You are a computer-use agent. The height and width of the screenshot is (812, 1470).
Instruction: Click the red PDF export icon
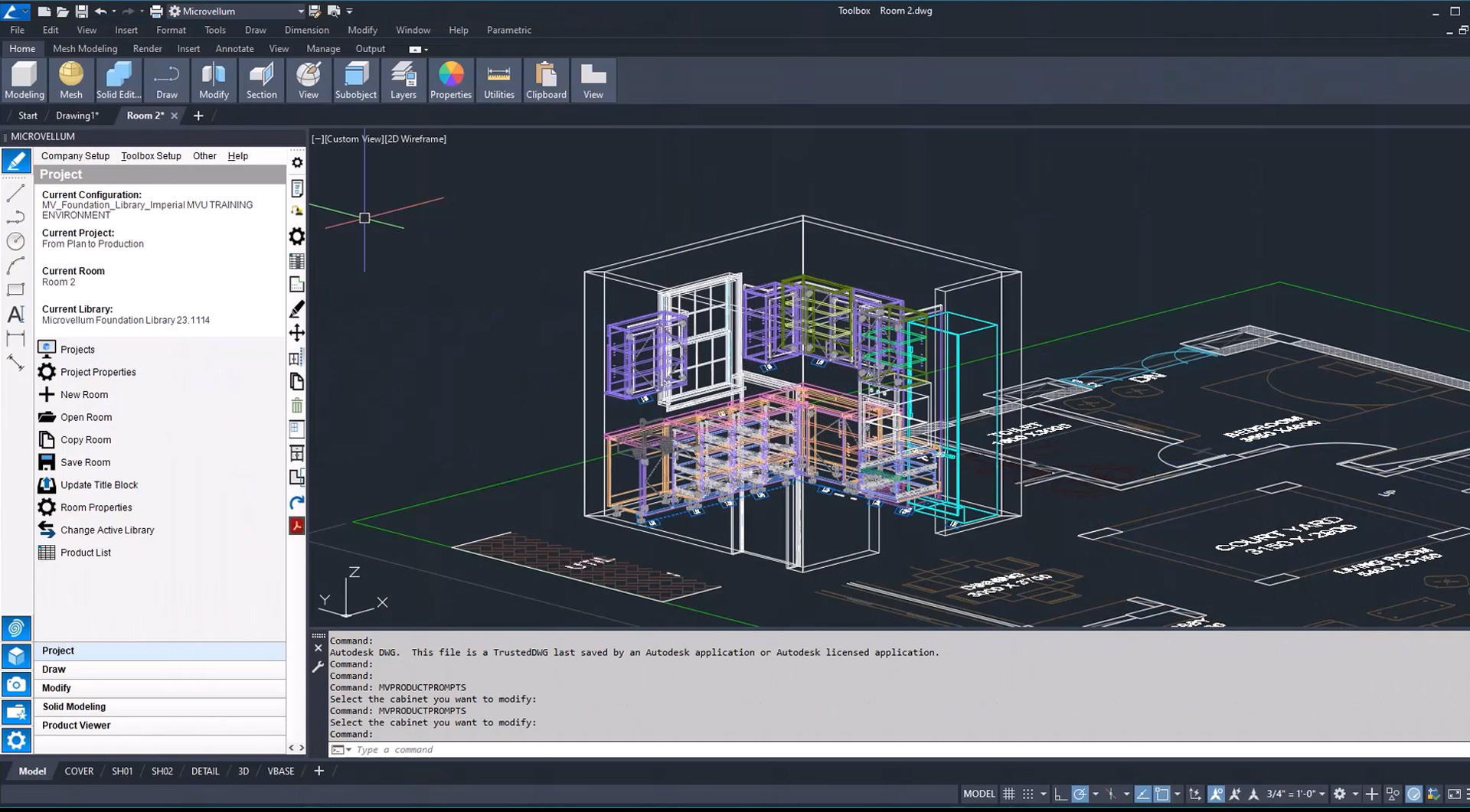296,526
